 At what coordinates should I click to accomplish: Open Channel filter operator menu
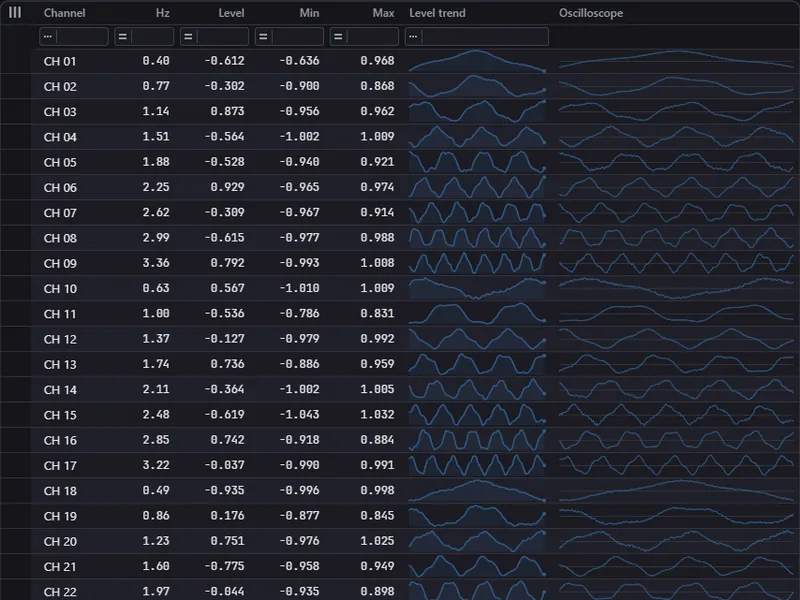48,37
